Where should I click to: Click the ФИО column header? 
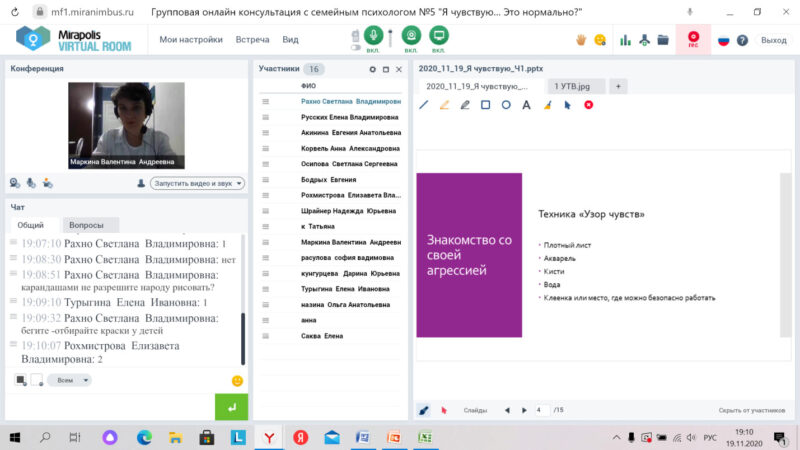[308, 86]
